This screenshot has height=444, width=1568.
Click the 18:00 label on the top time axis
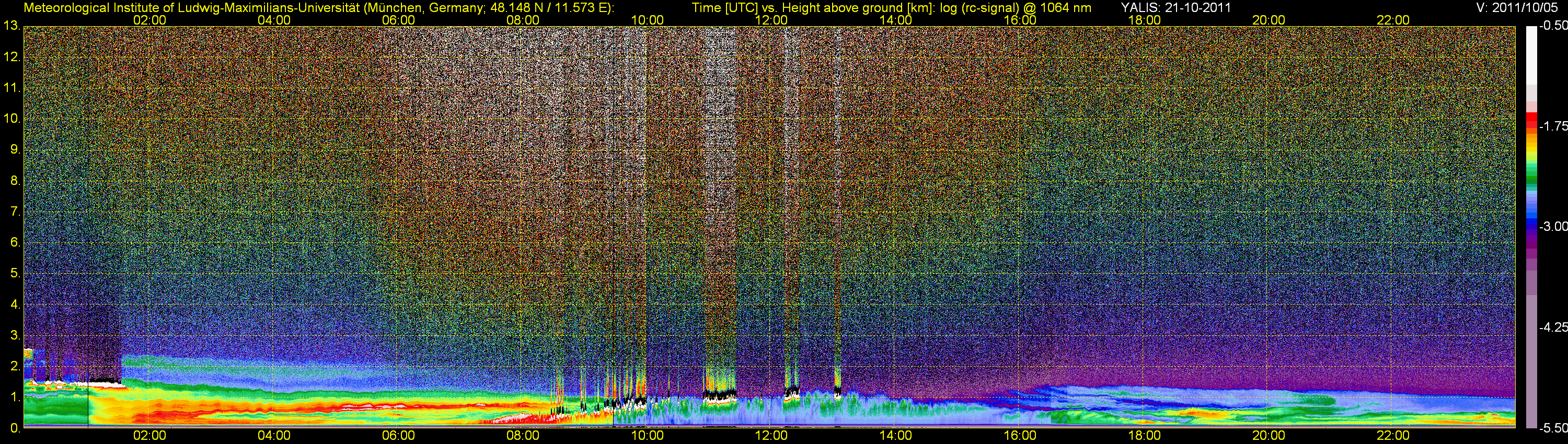[x=1144, y=20]
